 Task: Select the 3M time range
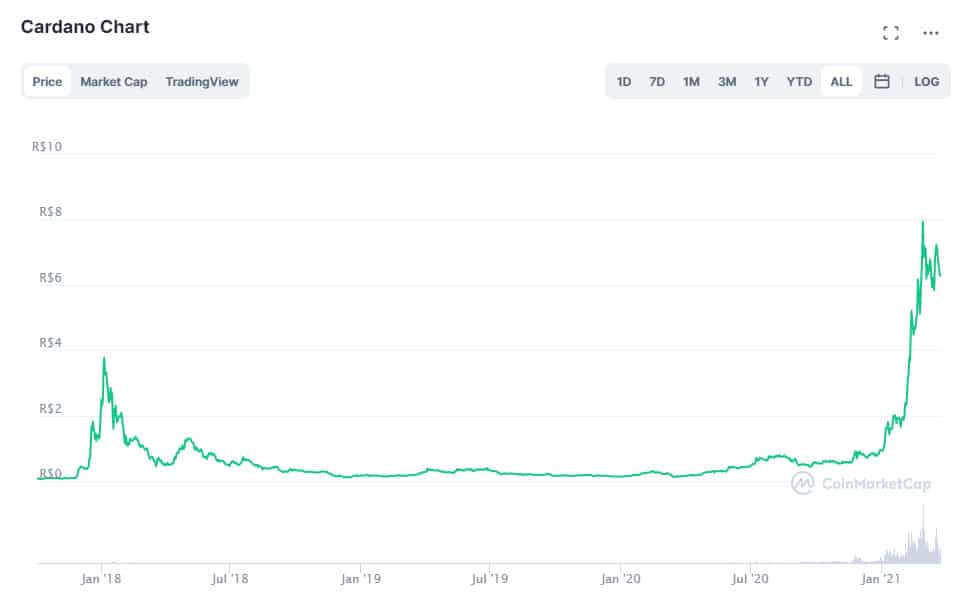(727, 81)
